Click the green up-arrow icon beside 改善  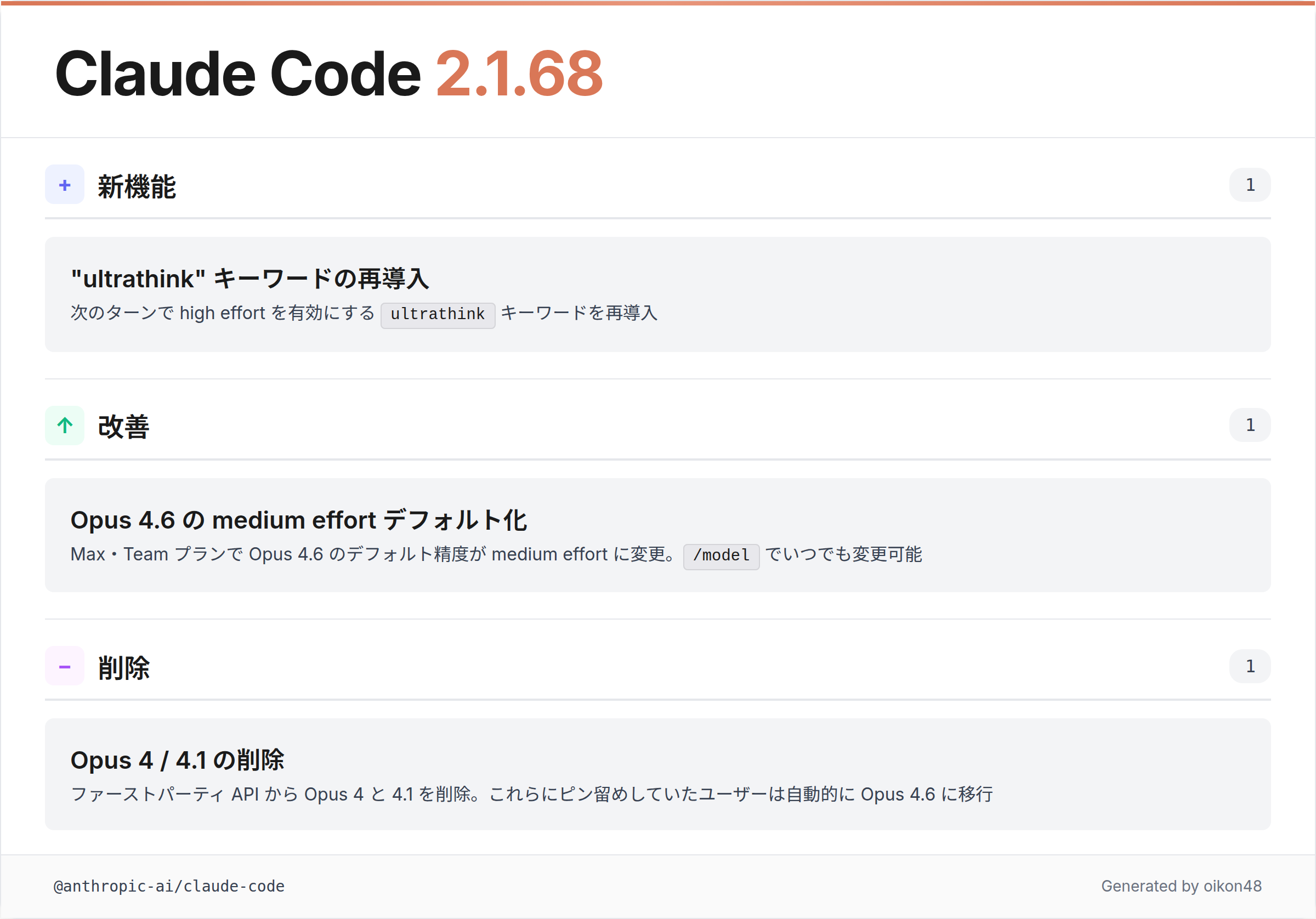coord(65,426)
